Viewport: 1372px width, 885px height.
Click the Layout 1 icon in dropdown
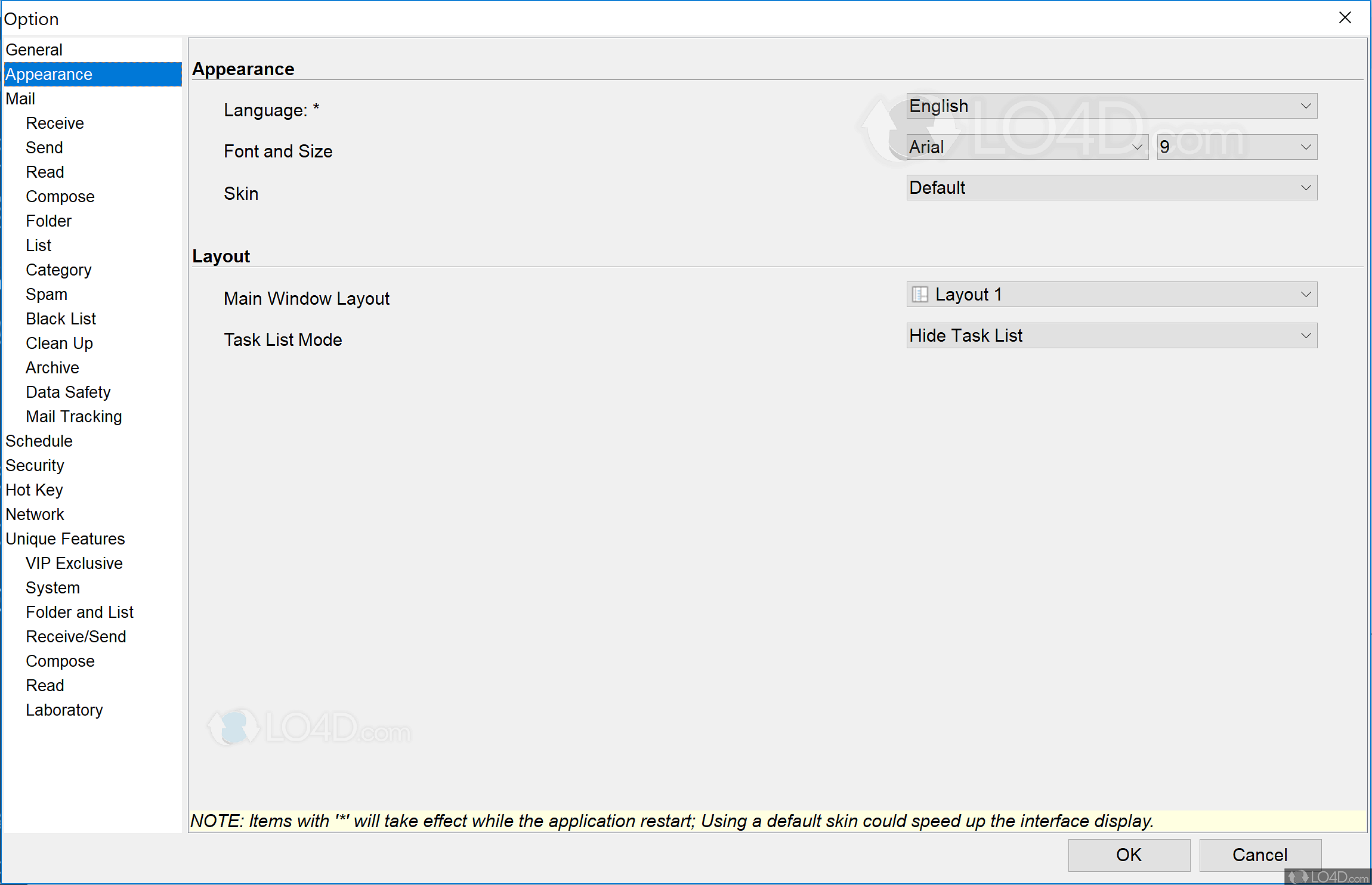pos(920,295)
